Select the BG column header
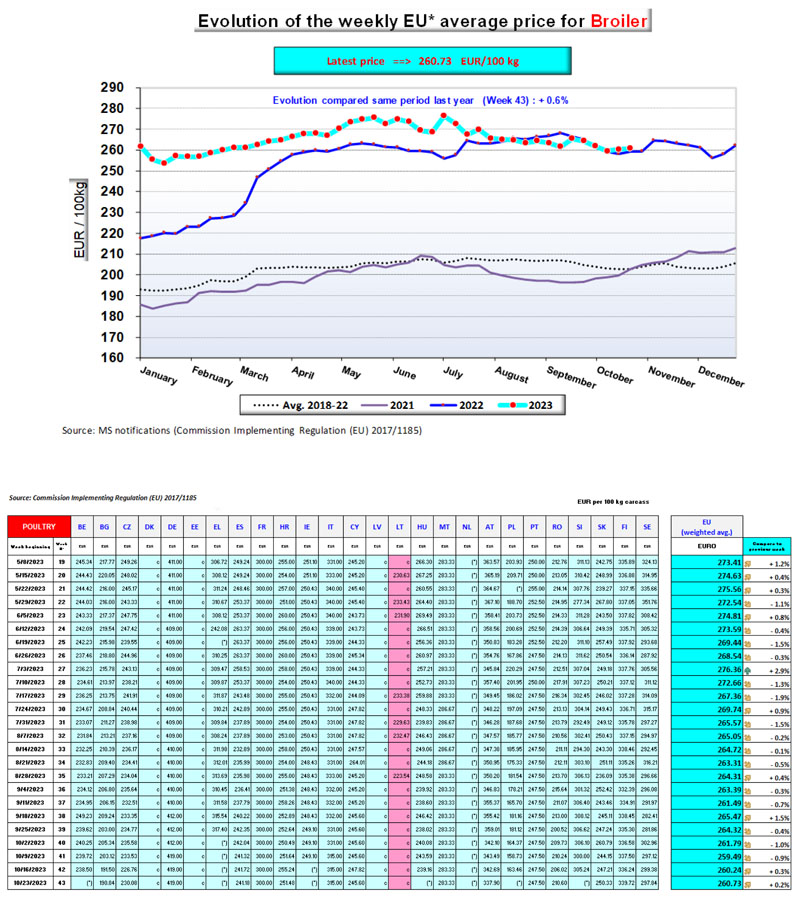800x904 pixels. click(x=104, y=526)
